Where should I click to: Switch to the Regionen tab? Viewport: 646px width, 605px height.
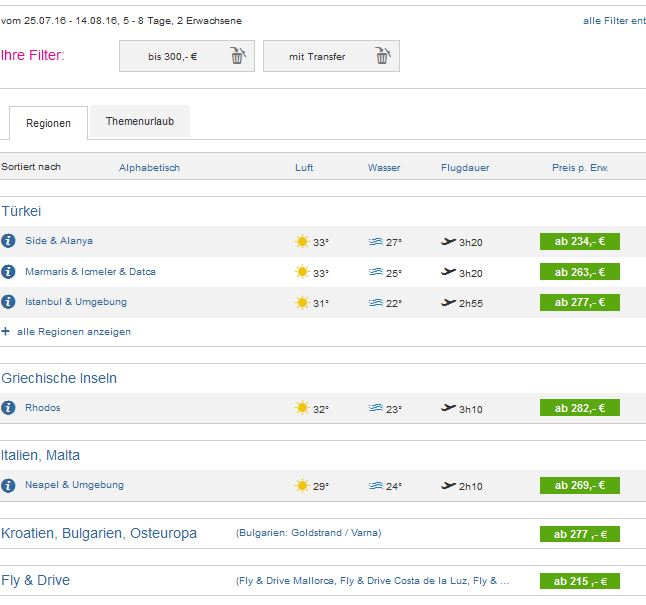[x=48, y=123]
